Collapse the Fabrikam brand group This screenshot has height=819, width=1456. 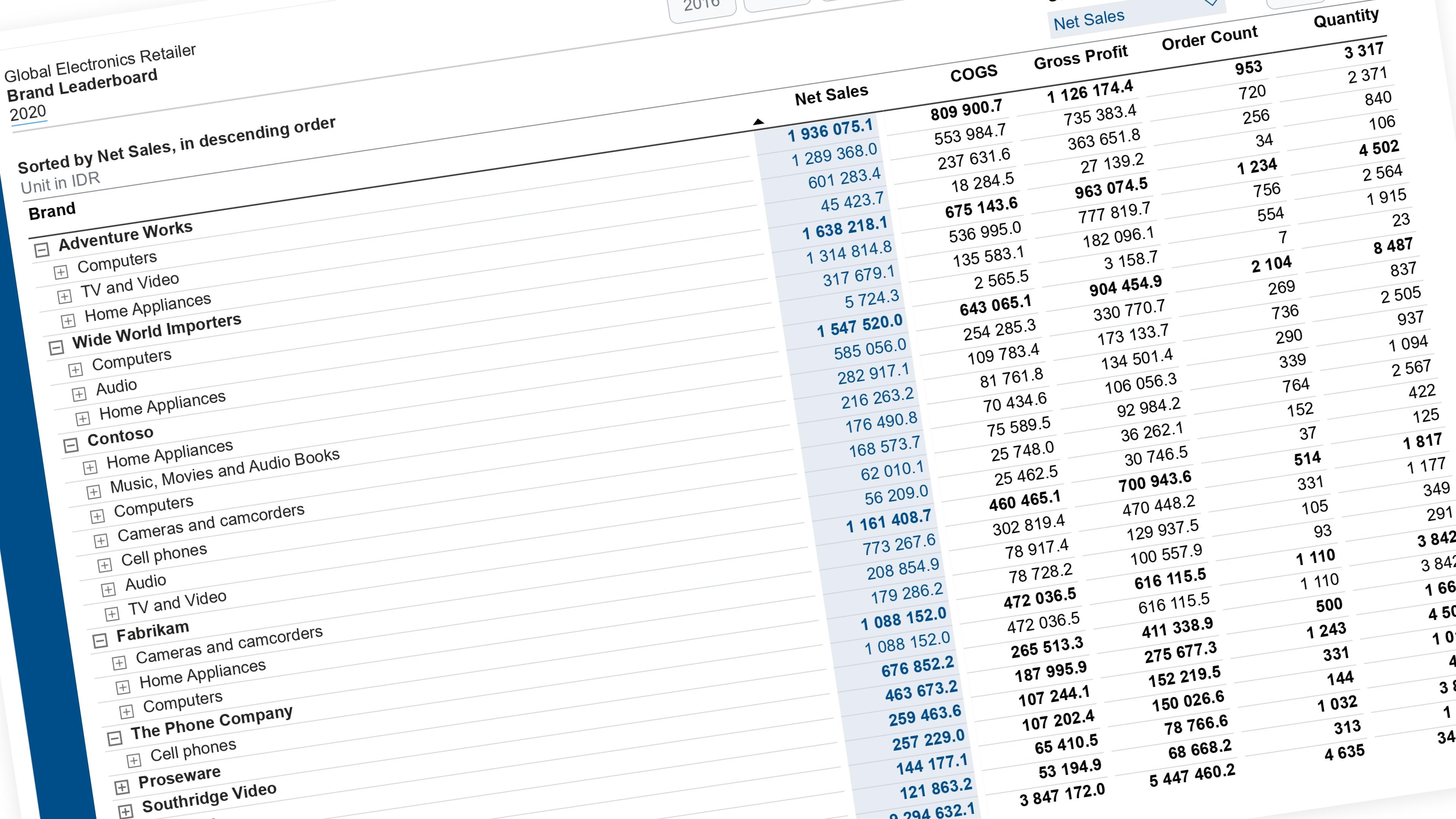click(100, 640)
